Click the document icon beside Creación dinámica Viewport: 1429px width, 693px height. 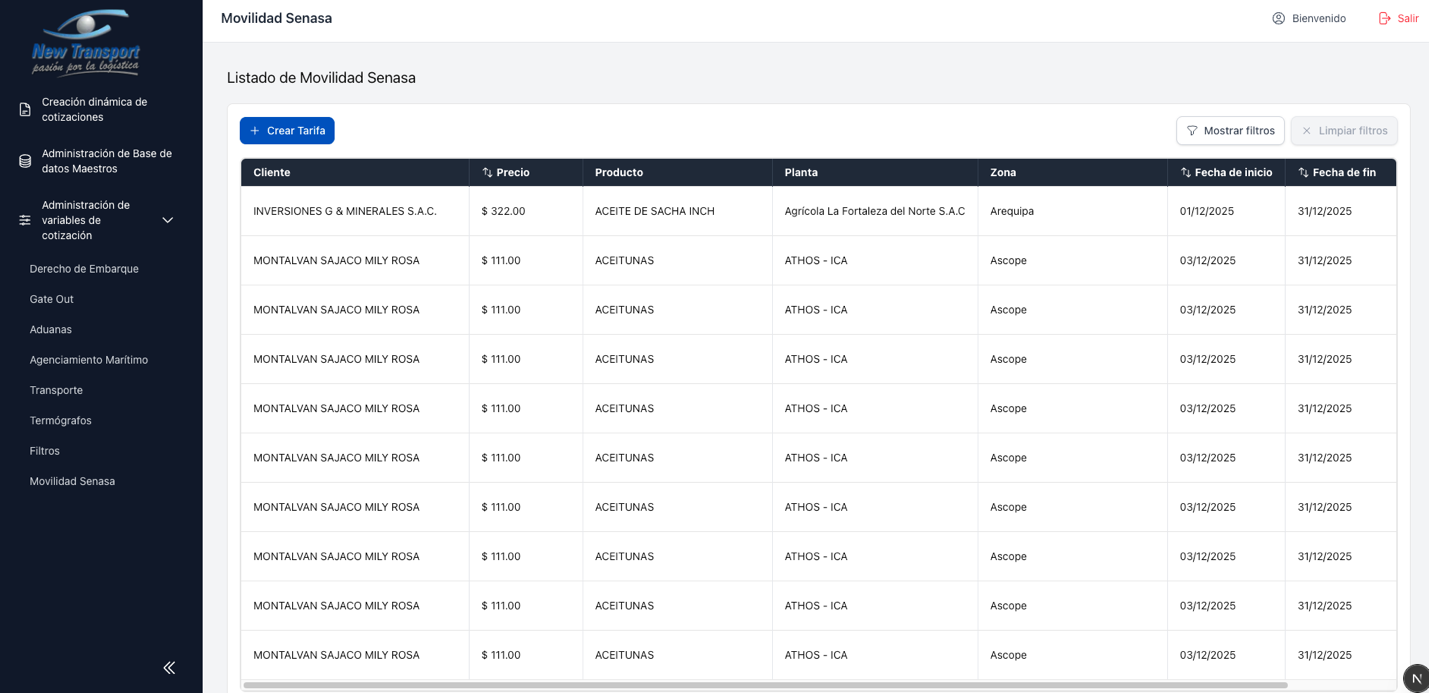[25, 110]
